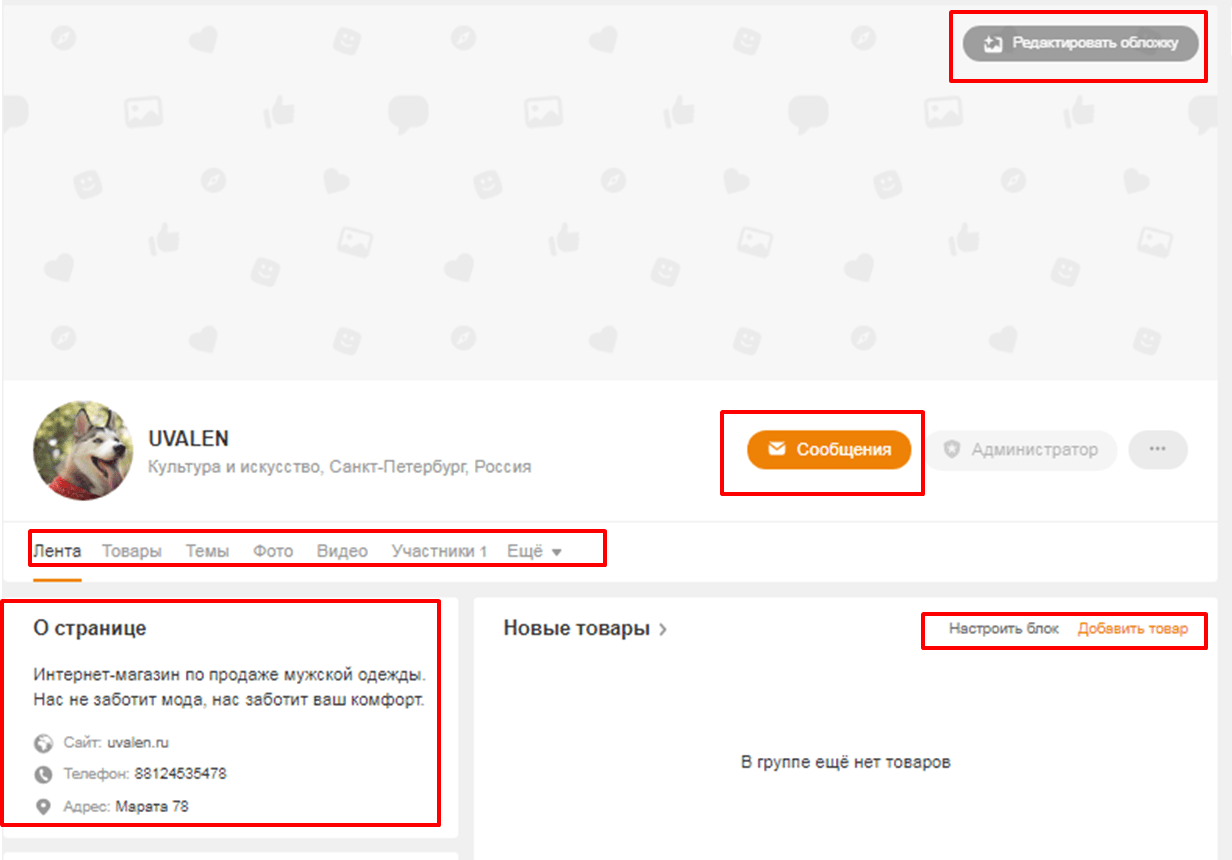Viewport: 1232px width, 860px height.
Task: Open the Фото tab
Action: (273, 551)
